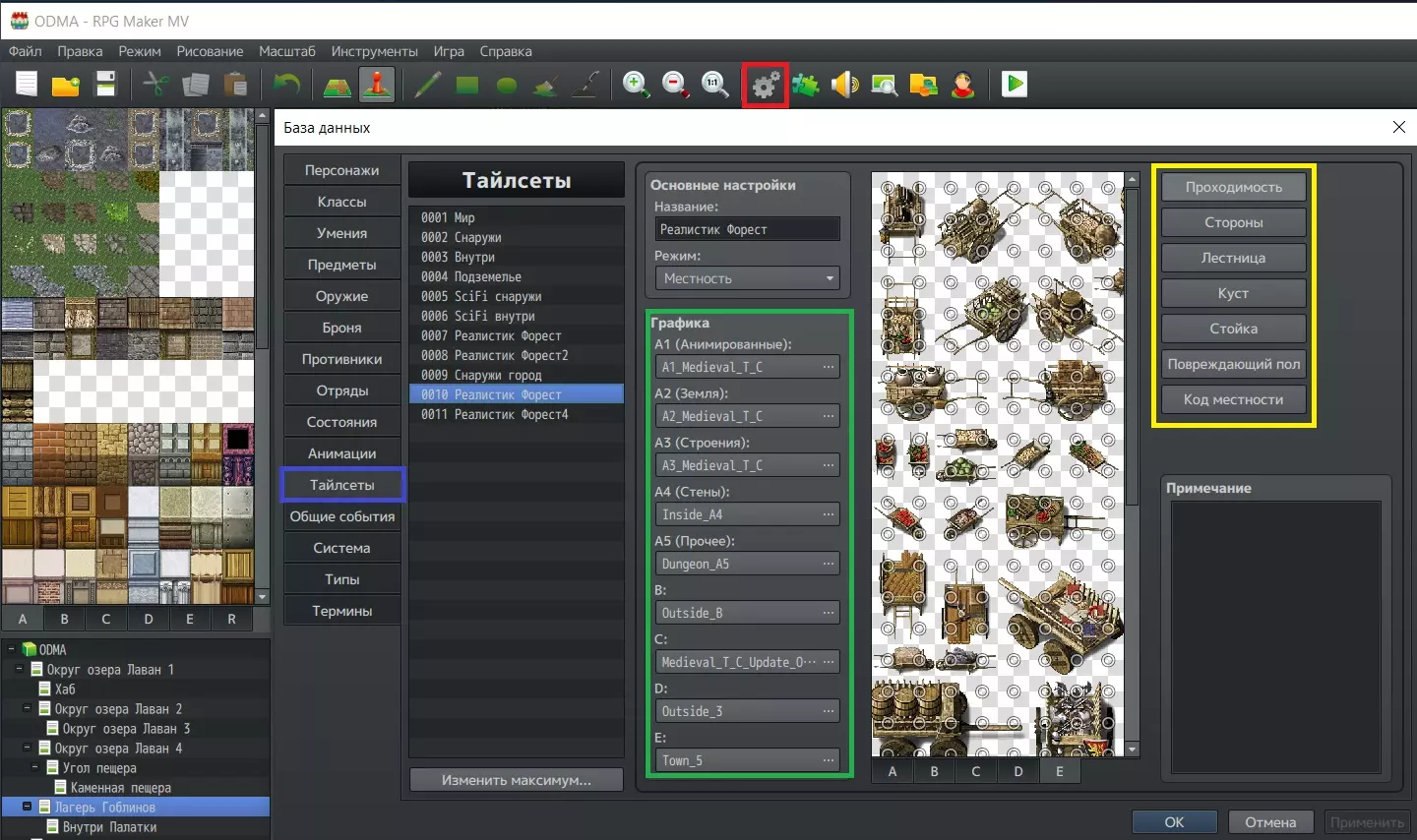Open the Инструменты menu
This screenshot has width=1417, height=840.
click(x=374, y=51)
